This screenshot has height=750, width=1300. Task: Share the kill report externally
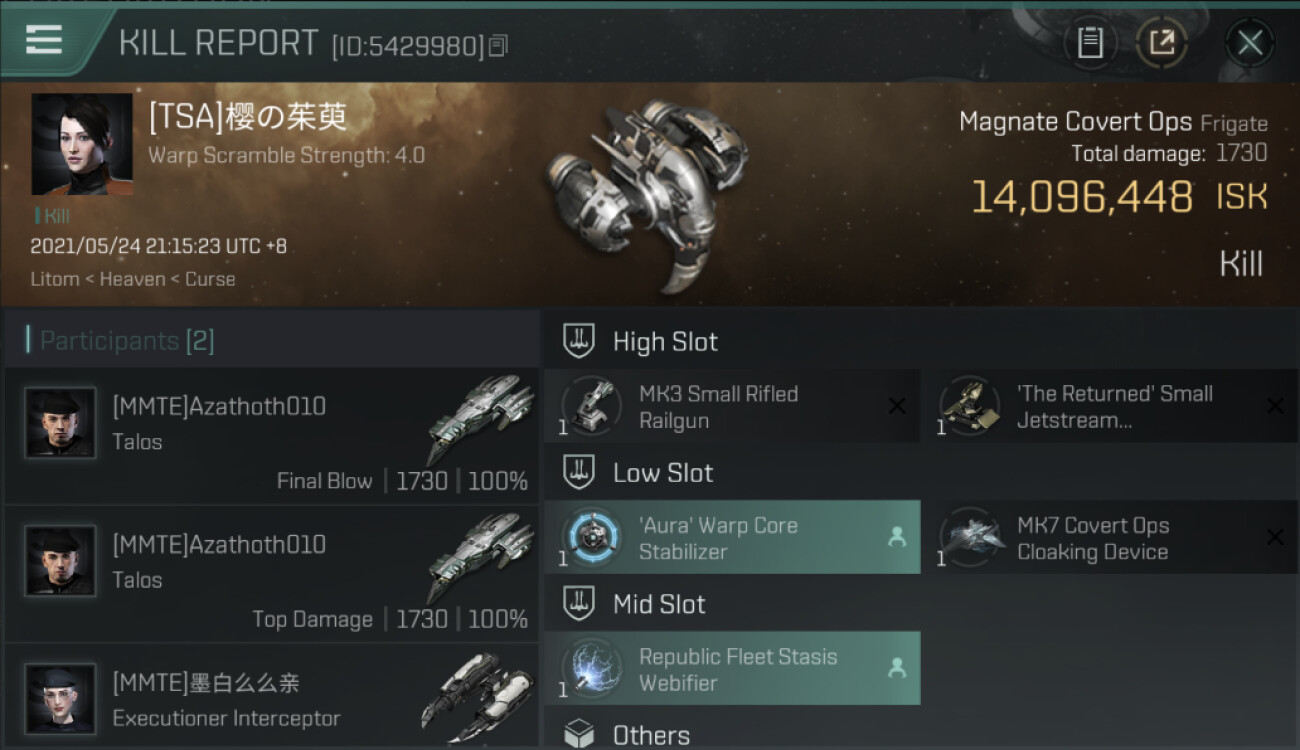point(1162,43)
